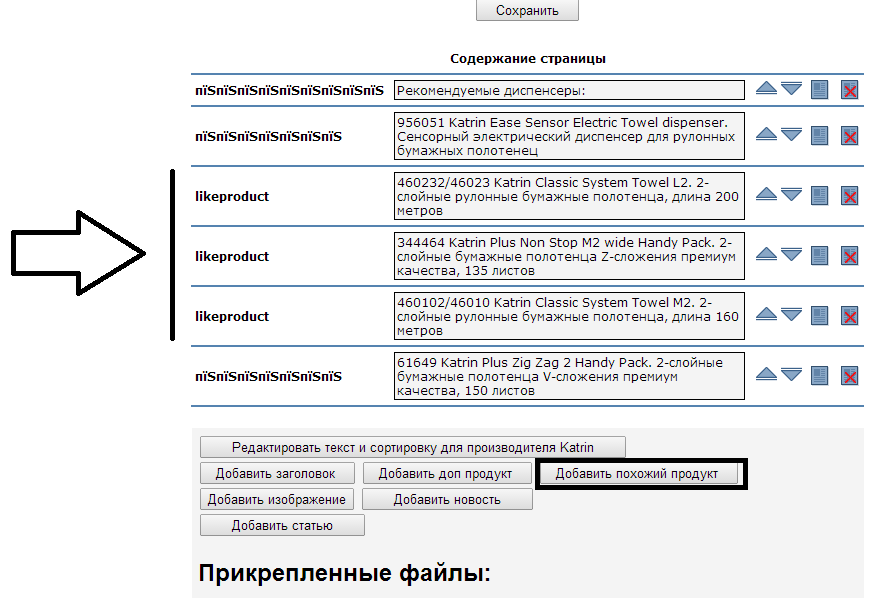Select the likeproduct label beside 344464
893x598 pixels.
(232, 256)
